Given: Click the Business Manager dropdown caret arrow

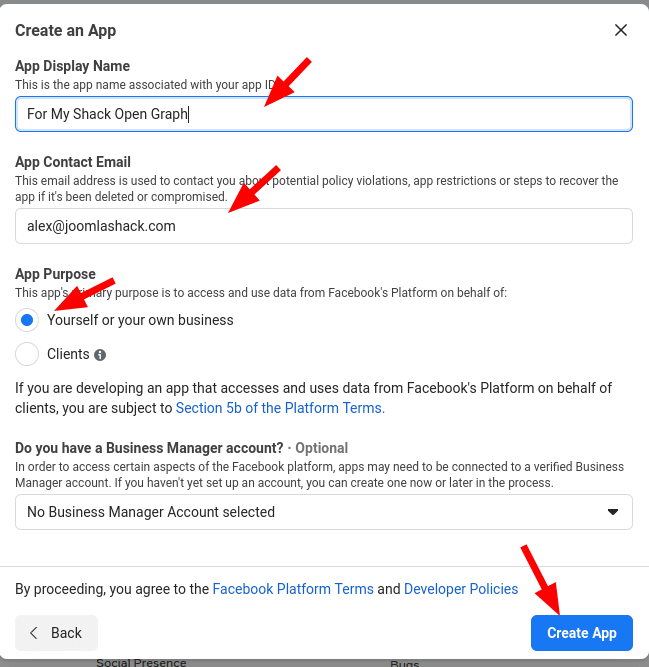Looking at the screenshot, I should (x=612, y=512).
